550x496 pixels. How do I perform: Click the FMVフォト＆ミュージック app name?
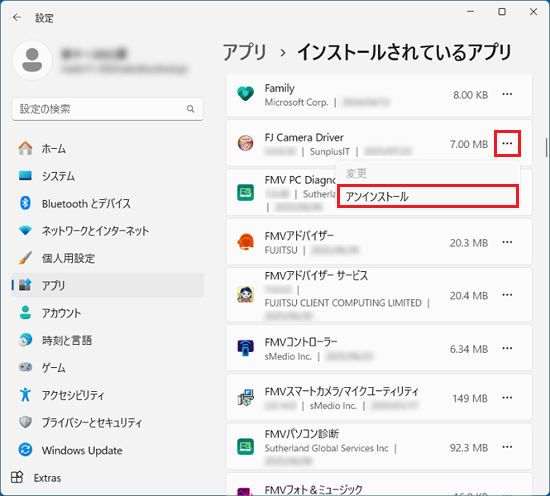314,489
